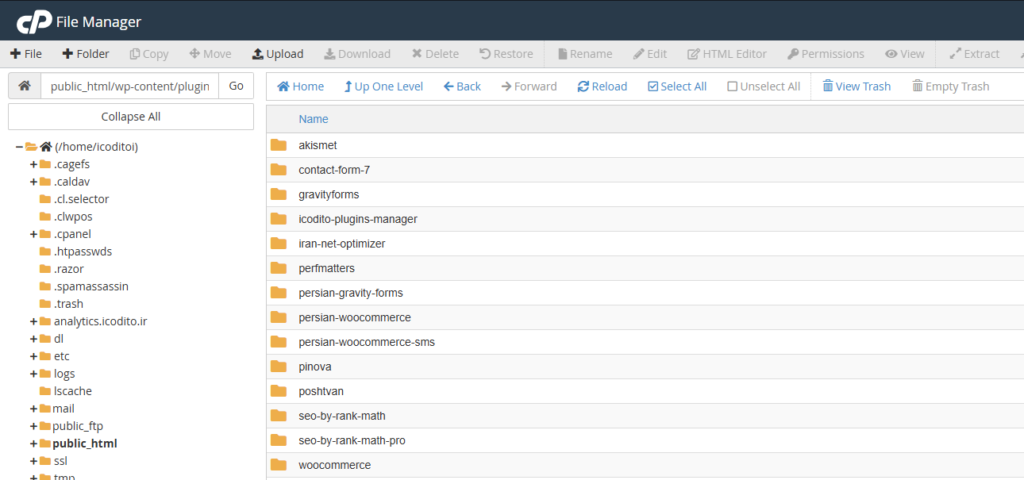Click Unselect All checkbox
The image size is (1024, 480).
pos(764,86)
